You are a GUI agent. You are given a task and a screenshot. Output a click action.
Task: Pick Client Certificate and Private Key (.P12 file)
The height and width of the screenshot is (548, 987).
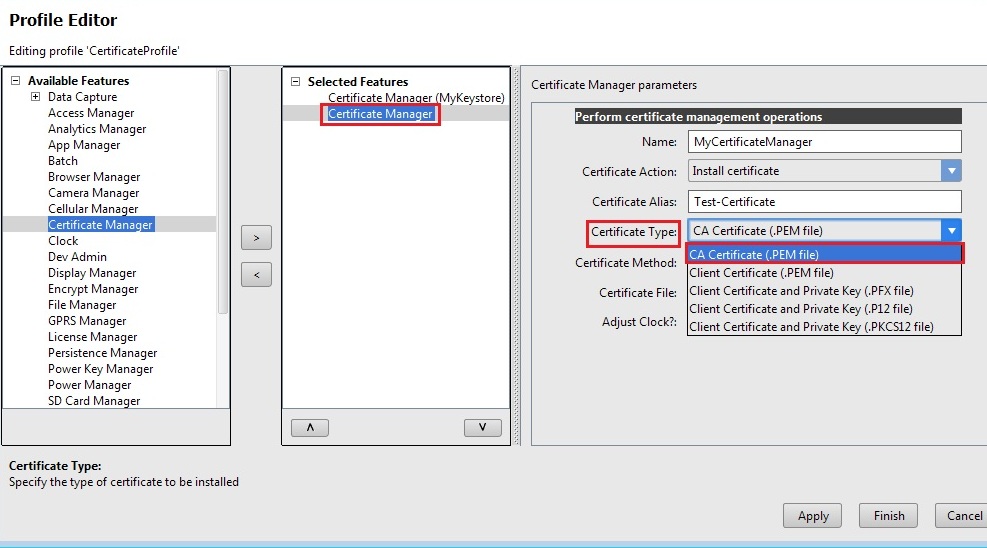pyautogui.click(x=800, y=309)
